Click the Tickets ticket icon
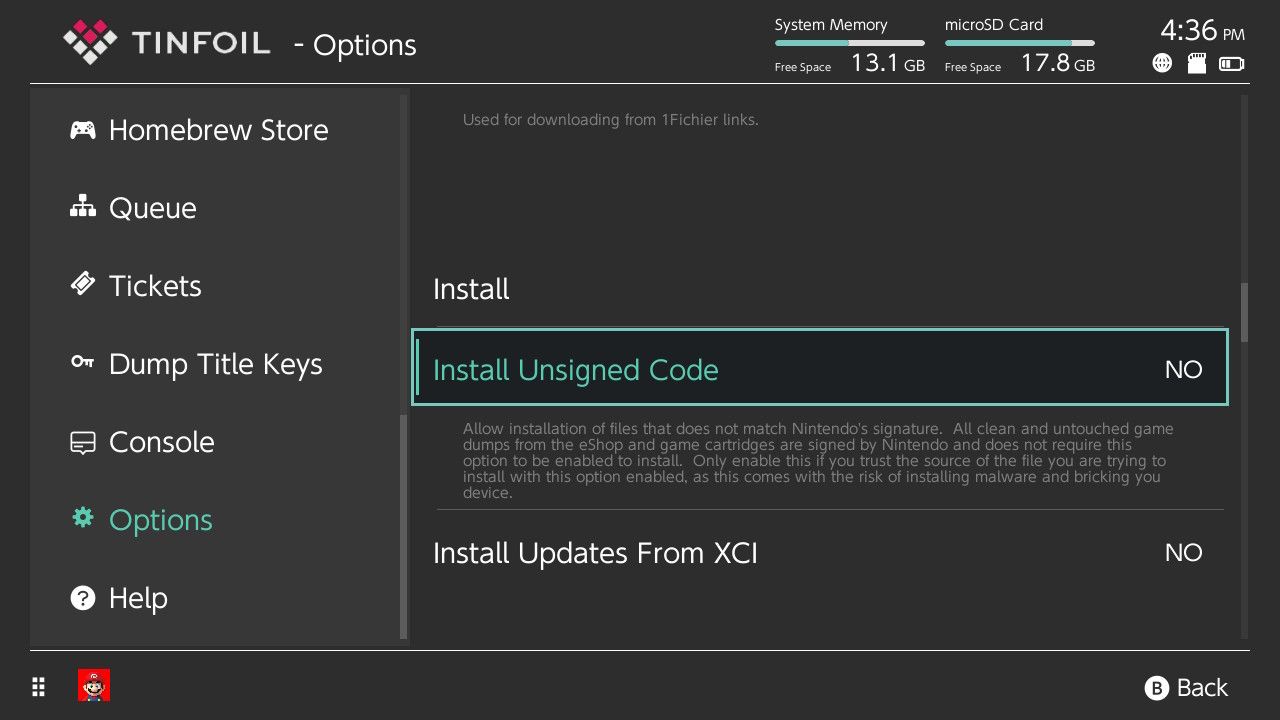This screenshot has height=720, width=1280. 83,285
